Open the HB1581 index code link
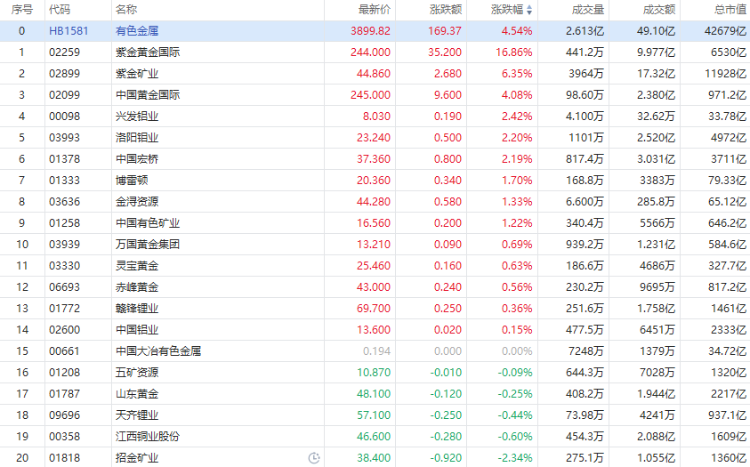This screenshot has width=750, height=467. coord(68,31)
